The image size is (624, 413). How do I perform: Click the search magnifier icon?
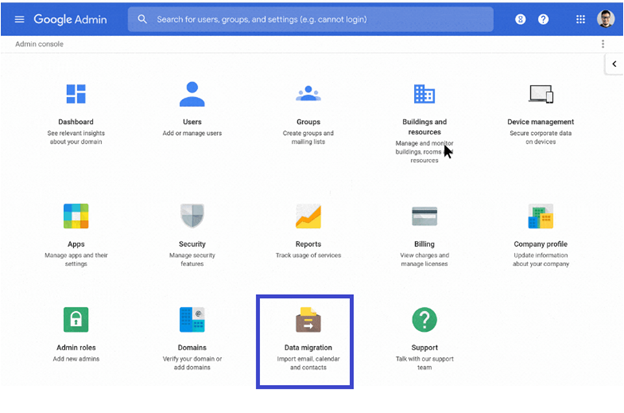coord(142,19)
